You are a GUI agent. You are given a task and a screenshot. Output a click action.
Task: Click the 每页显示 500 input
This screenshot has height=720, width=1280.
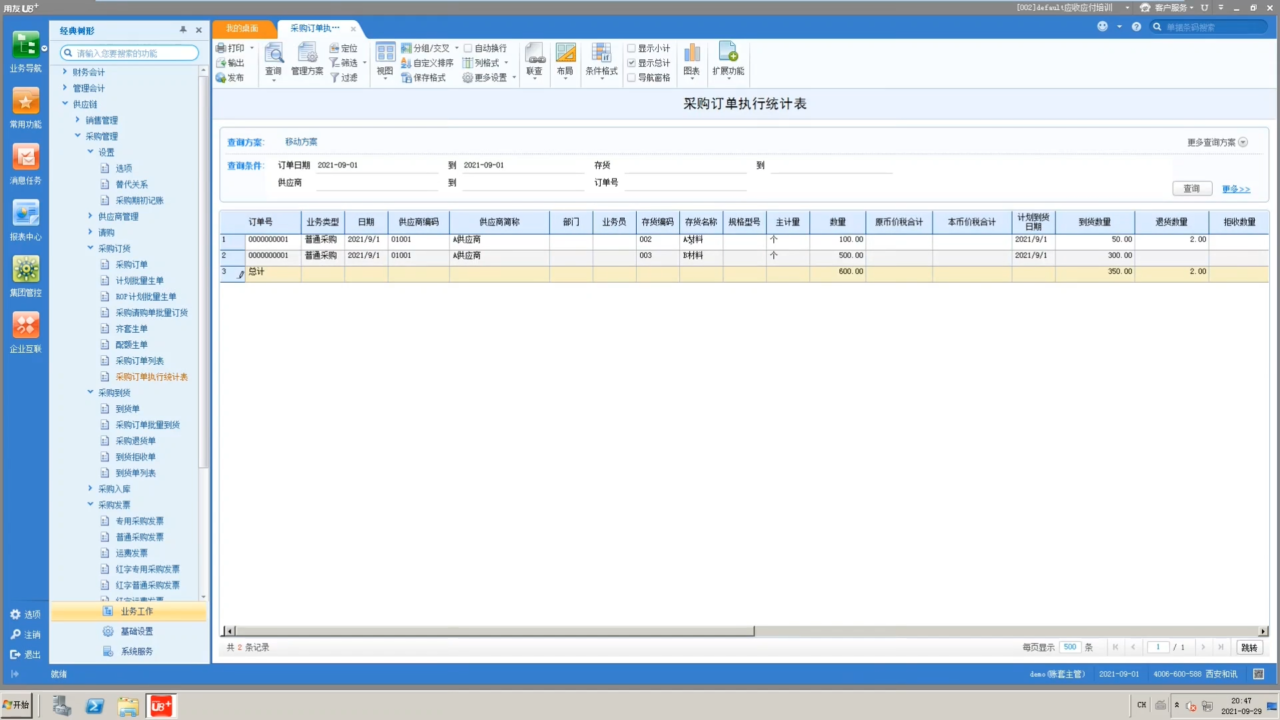point(1070,647)
